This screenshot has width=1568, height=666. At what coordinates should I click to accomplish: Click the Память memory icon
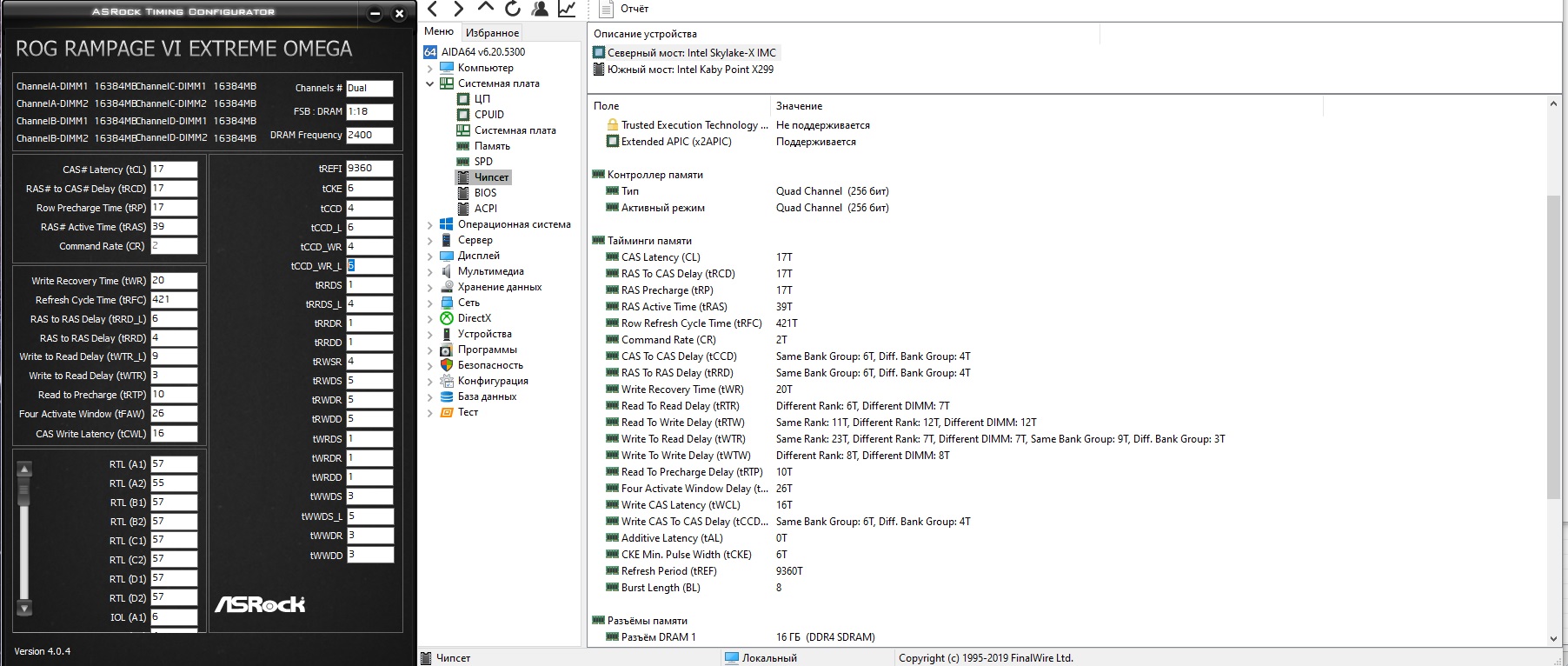[x=463, y=146]
